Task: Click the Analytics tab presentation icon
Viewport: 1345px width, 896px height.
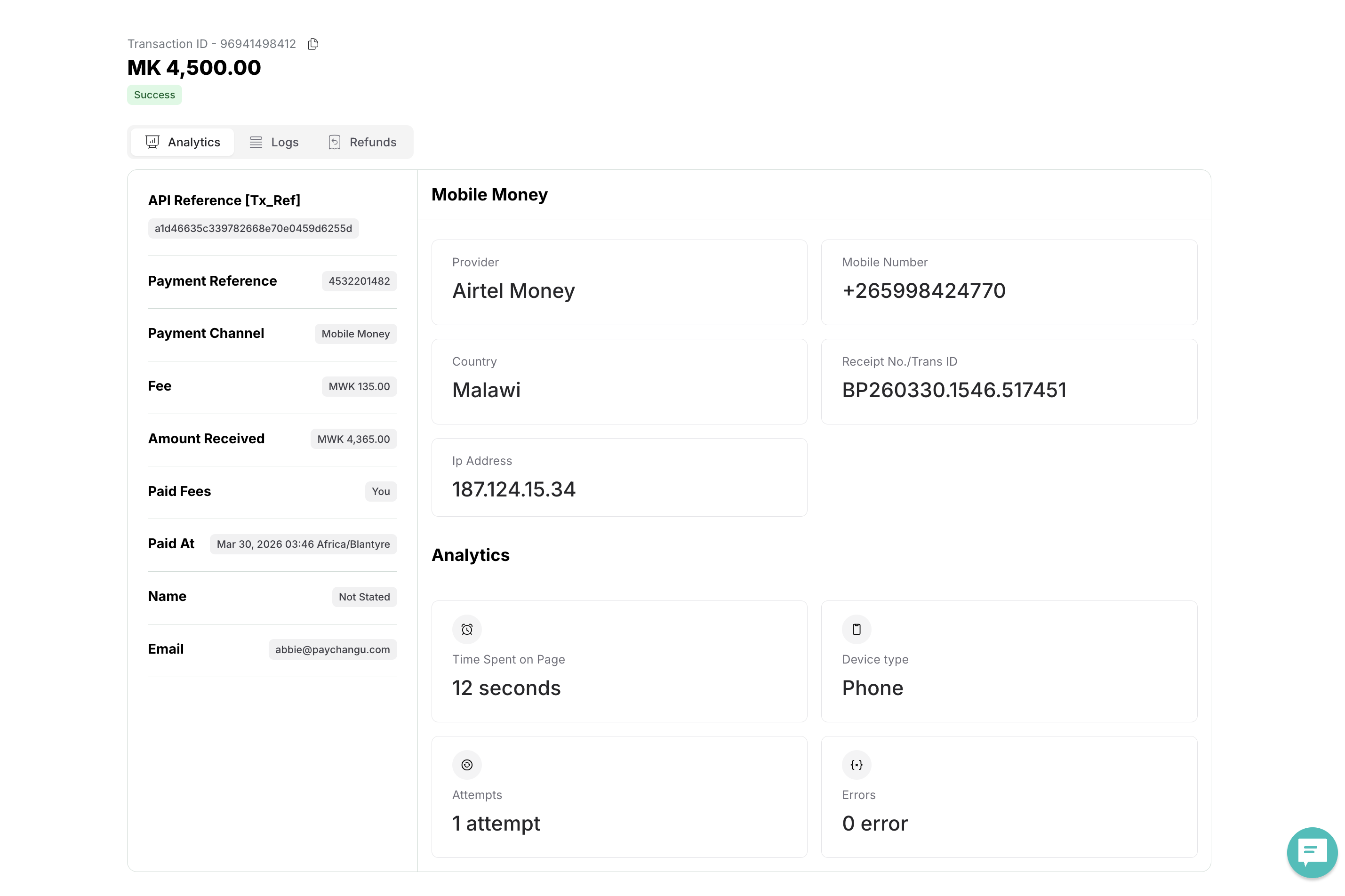Action: 152,142
